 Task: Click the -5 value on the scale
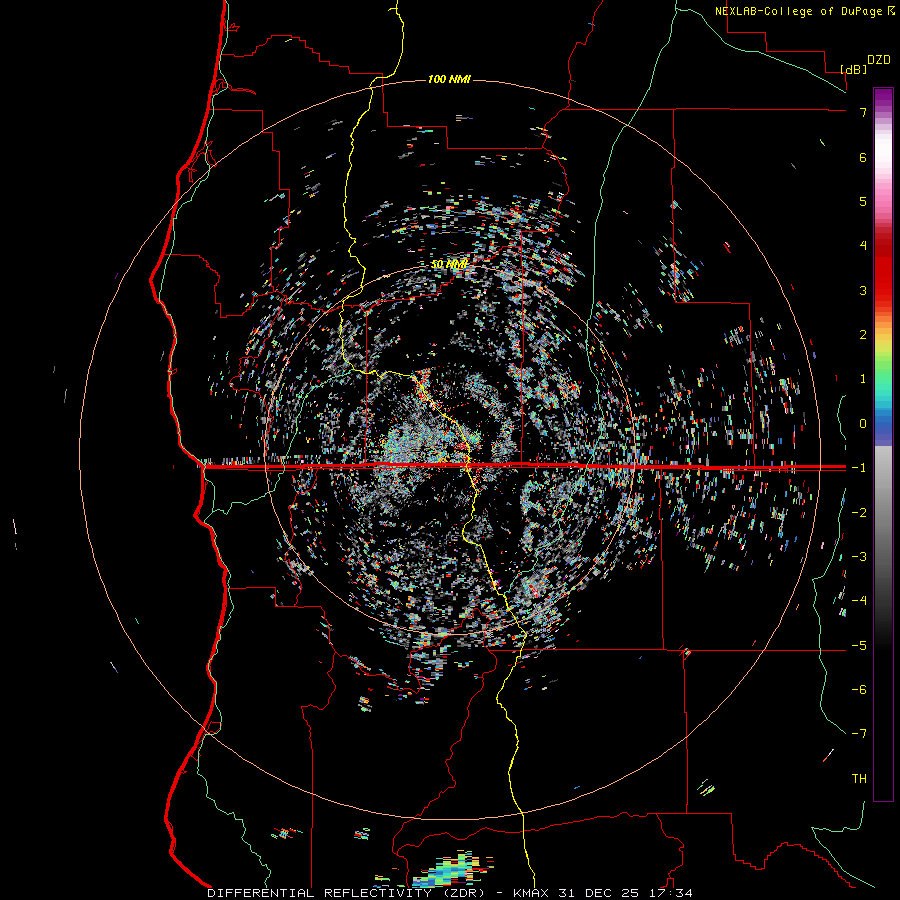coord(859,646)
